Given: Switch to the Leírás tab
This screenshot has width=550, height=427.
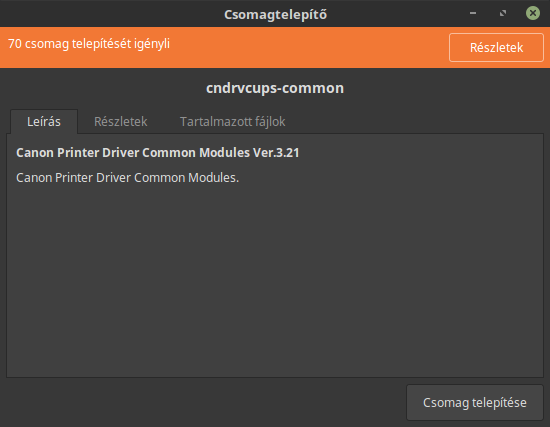Looking at the screenshot, I should pos(44,122).
